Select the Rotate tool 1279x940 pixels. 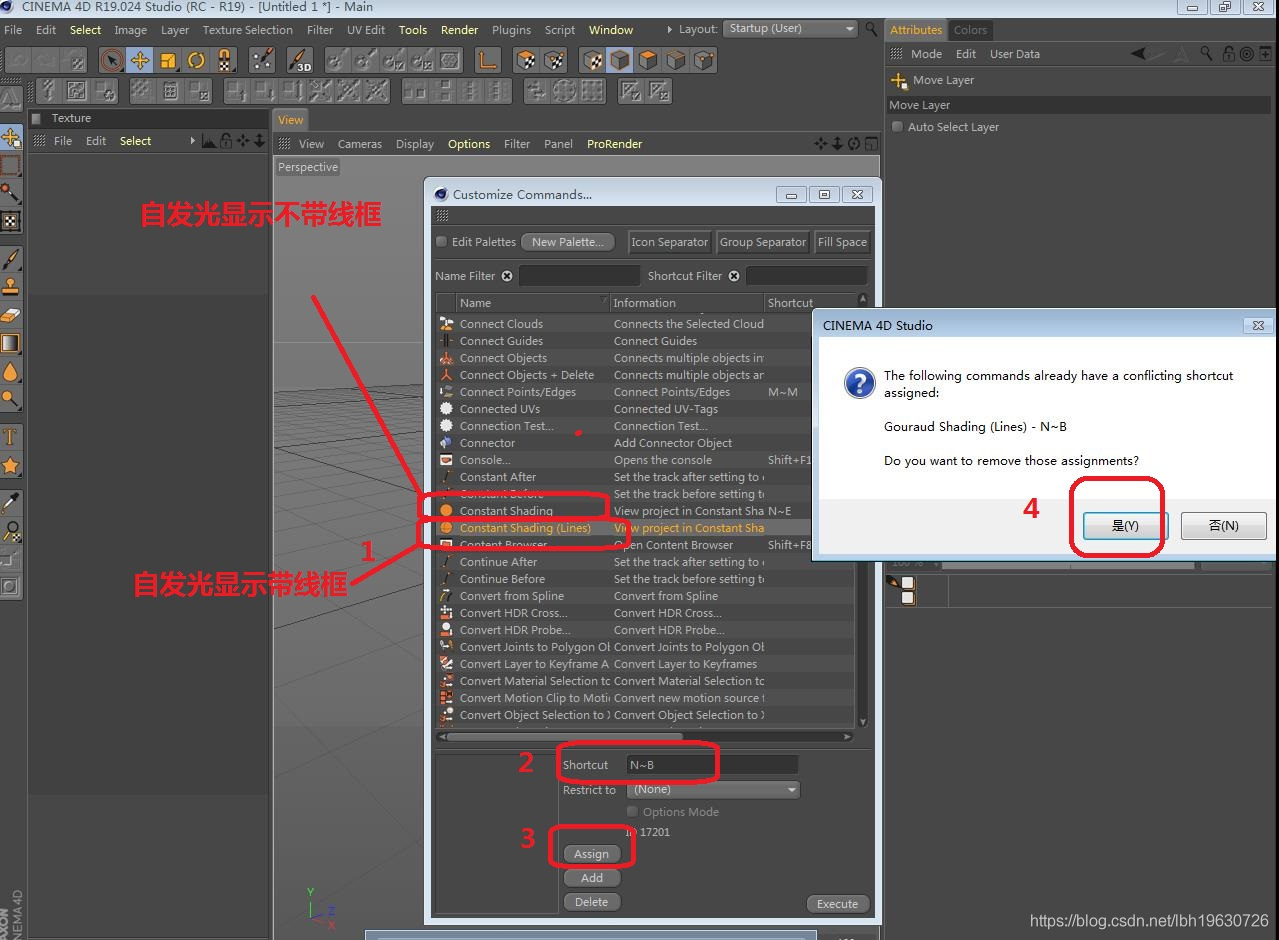click(196, 61)
